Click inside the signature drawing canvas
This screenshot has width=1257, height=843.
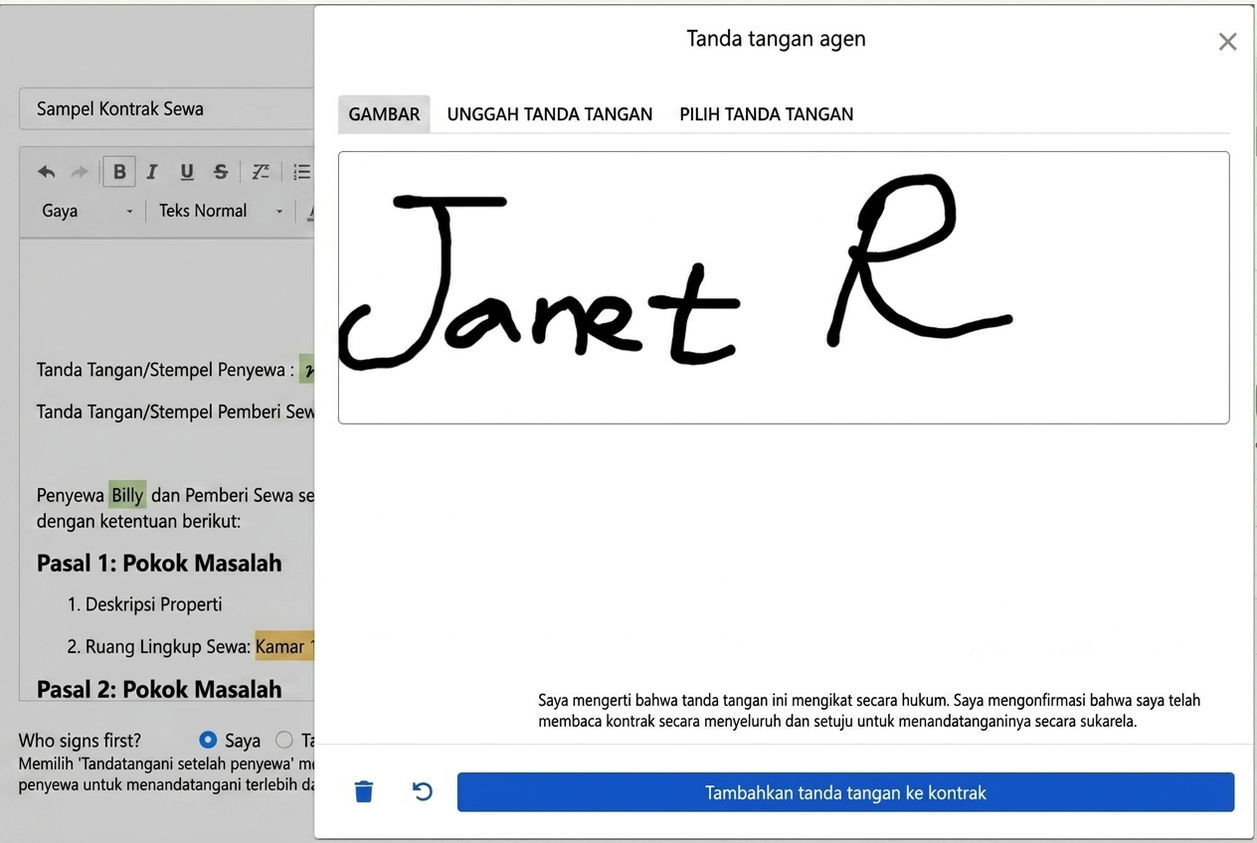click(x=784, y=288)
